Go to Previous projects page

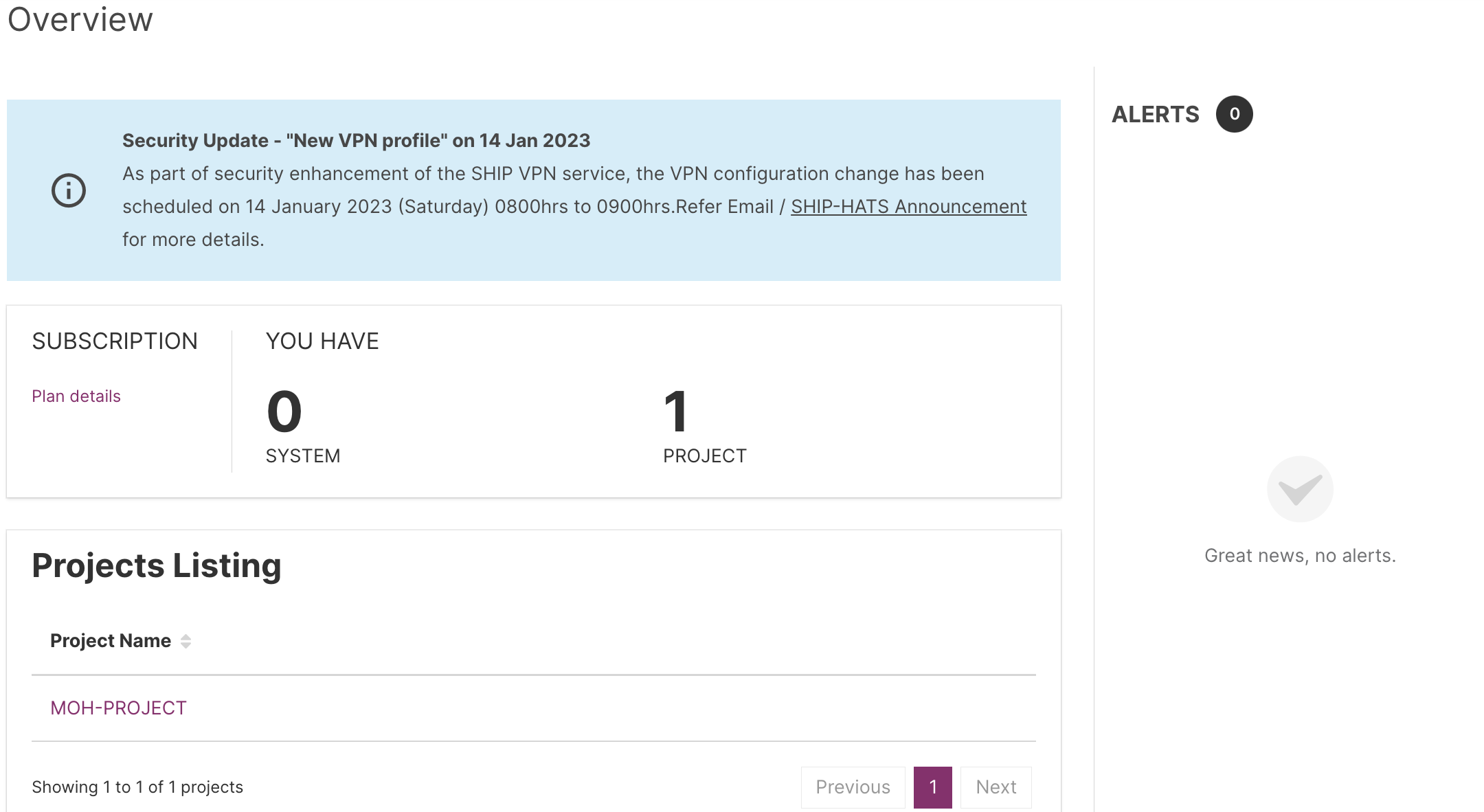[853, 787]
